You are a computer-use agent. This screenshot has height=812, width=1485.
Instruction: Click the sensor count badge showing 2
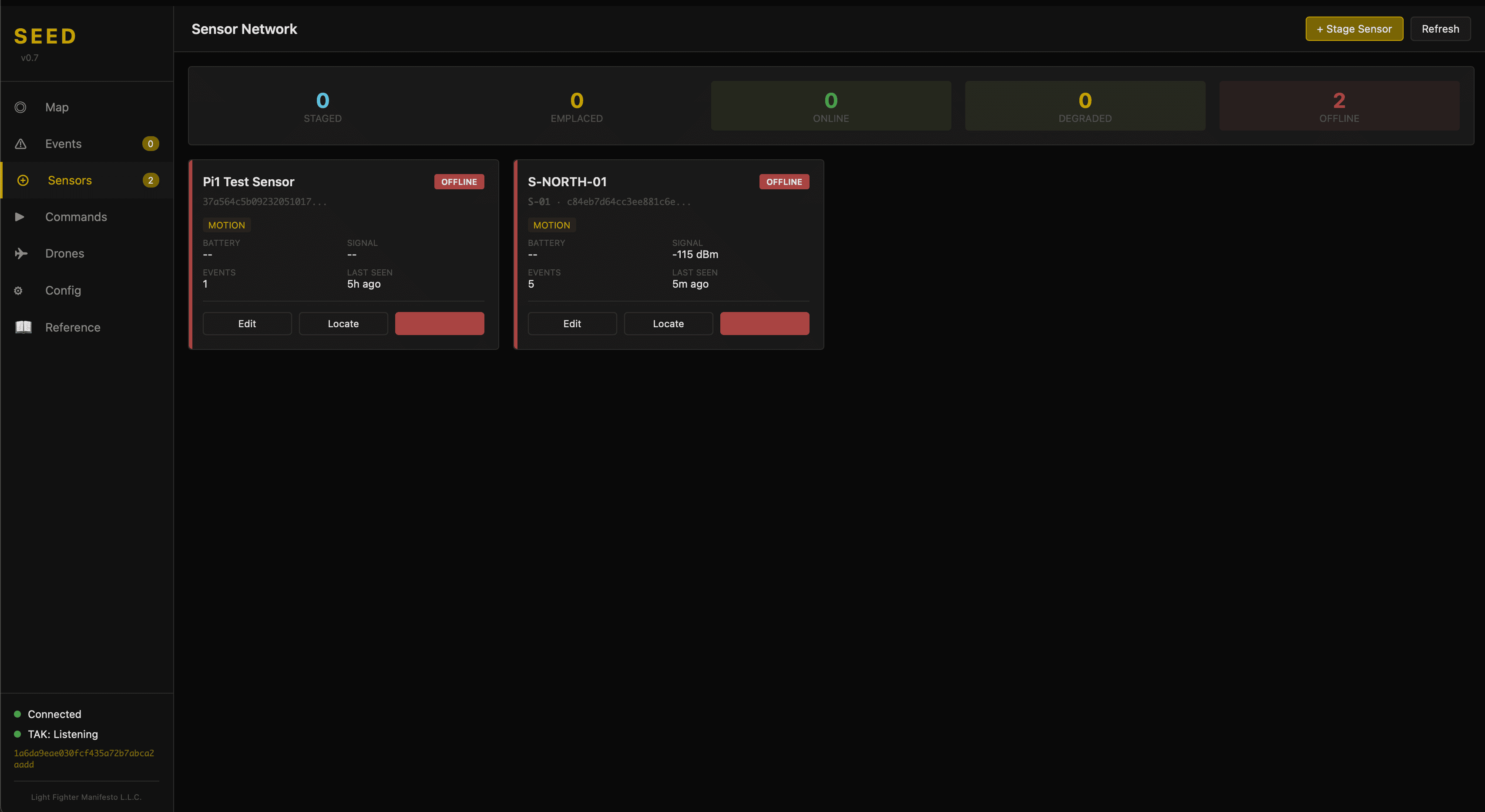[151, 180]
